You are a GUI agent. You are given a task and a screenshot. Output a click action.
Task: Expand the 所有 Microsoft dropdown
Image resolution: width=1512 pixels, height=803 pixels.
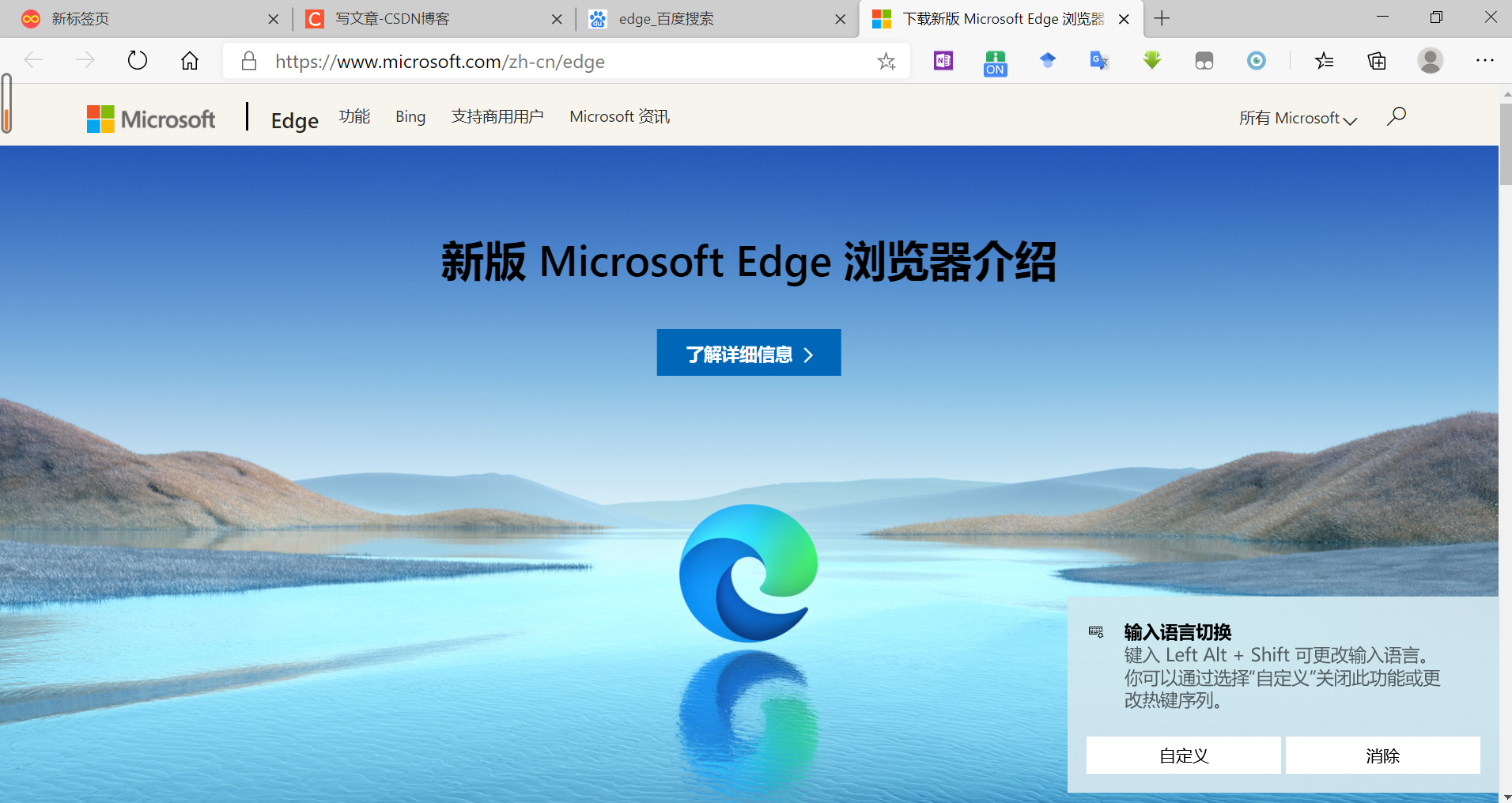(x=1296, y=118)
